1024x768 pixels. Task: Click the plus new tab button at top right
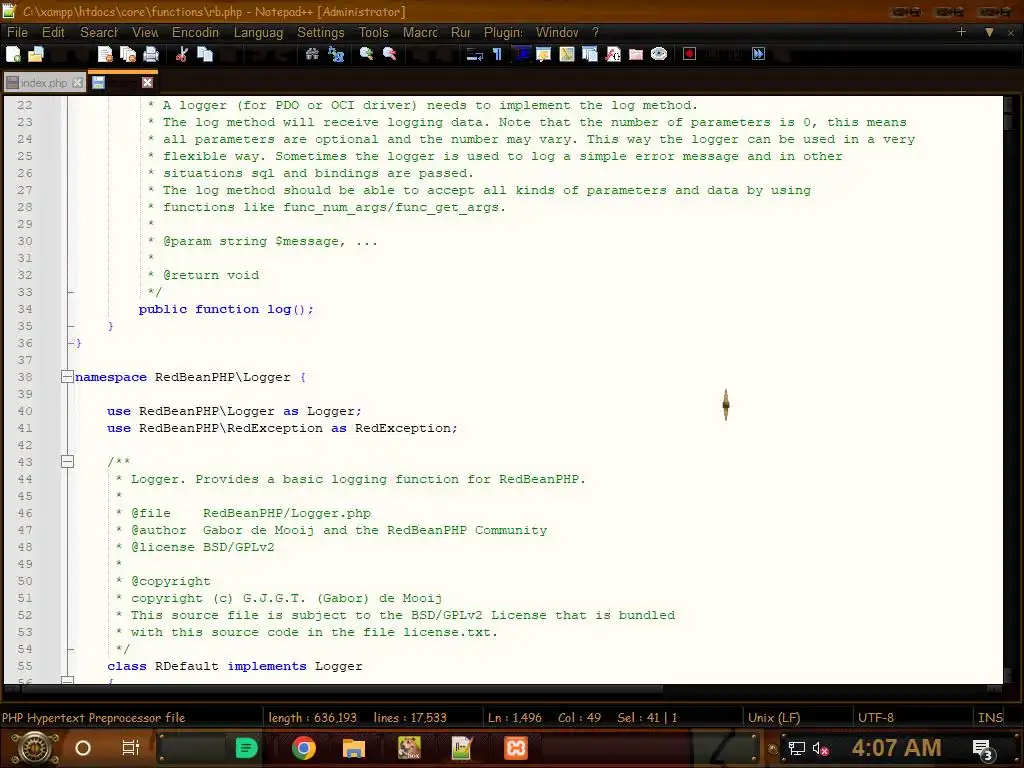[961, 31]
